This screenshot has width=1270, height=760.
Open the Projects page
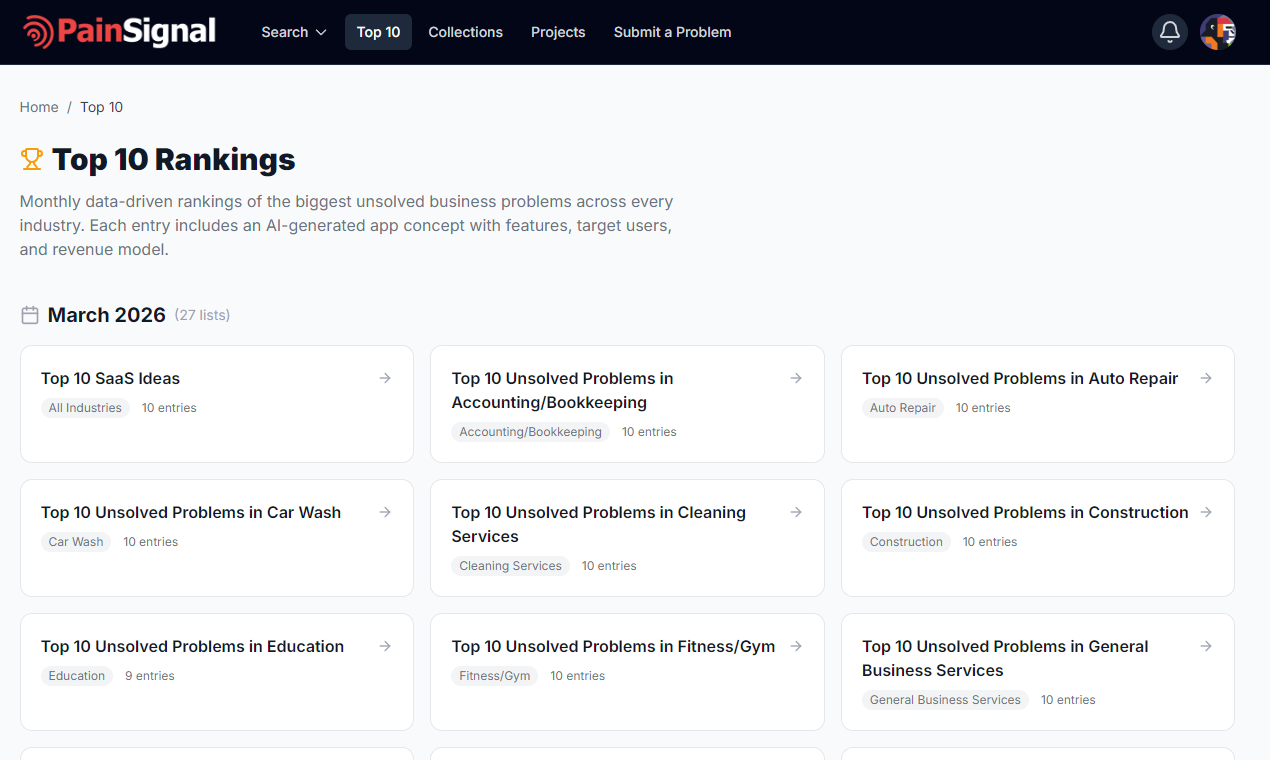[558, 32]
